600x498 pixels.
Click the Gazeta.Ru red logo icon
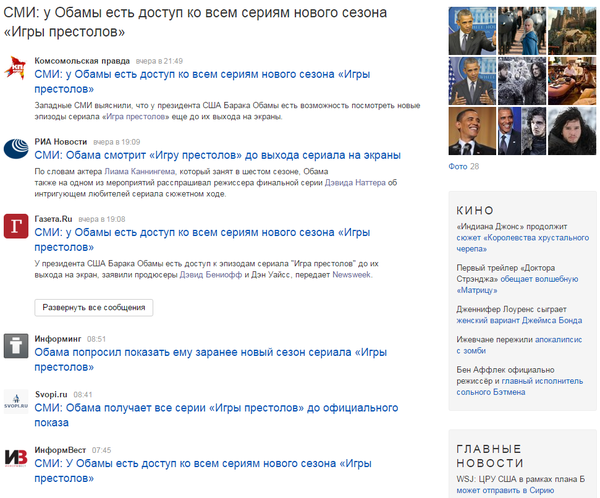click(16, 225)
